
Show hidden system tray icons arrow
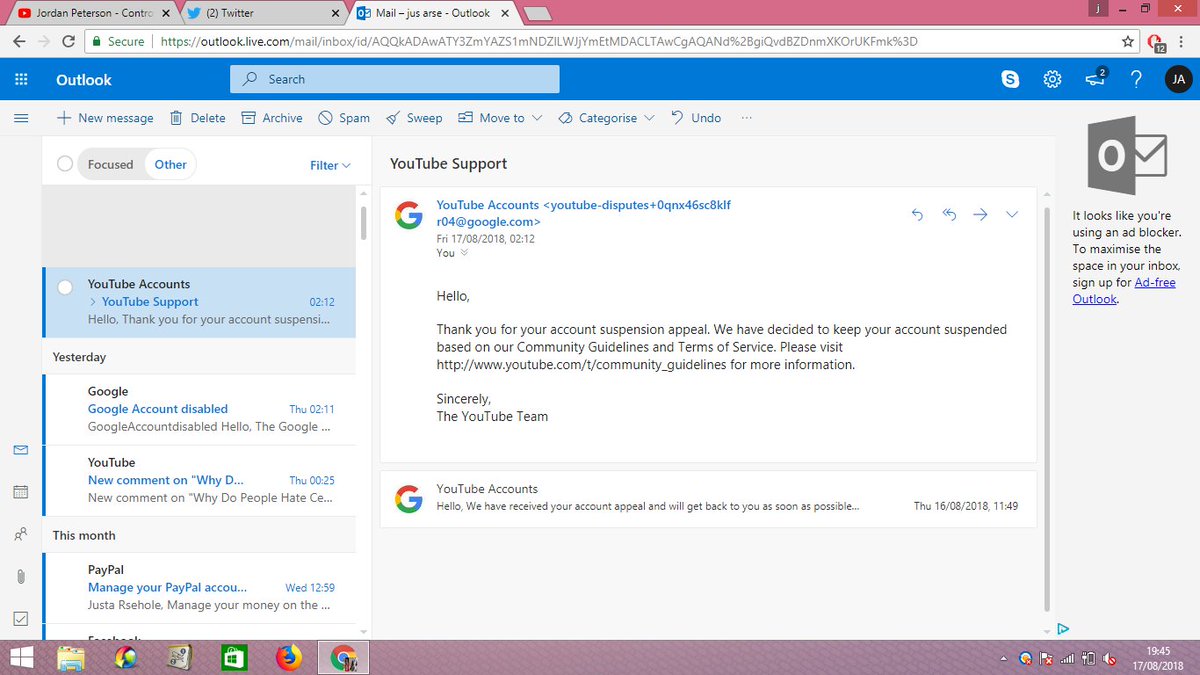[x=1004, y=659]
